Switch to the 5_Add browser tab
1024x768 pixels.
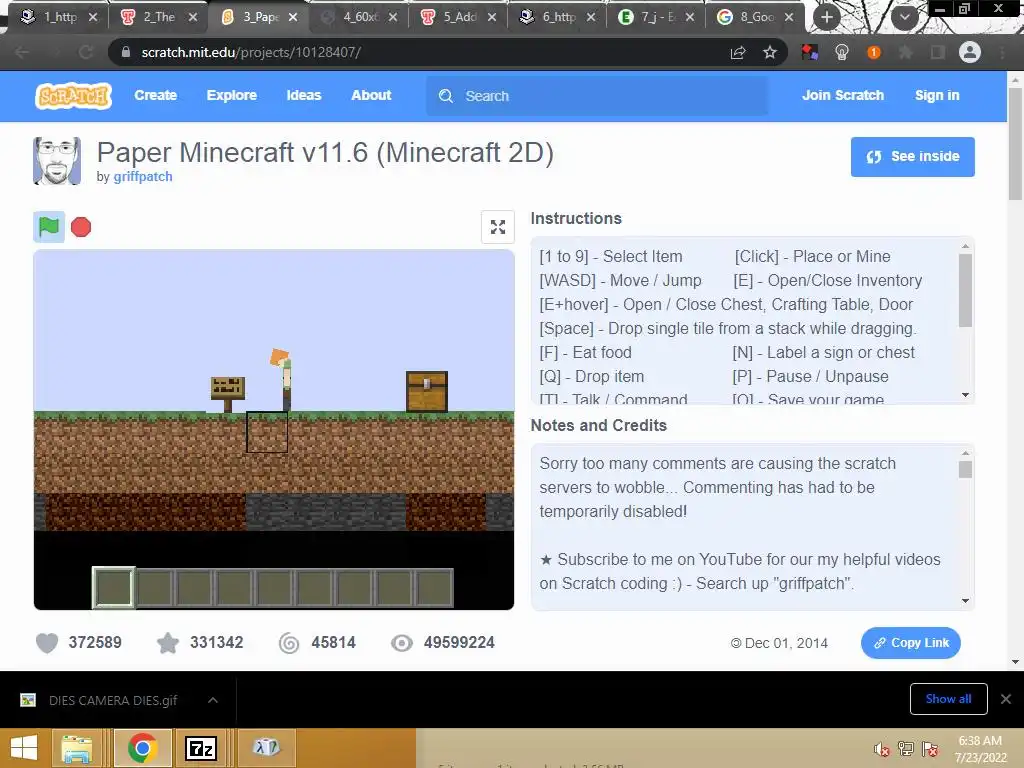pyautogui.click(x=460, y=17)
